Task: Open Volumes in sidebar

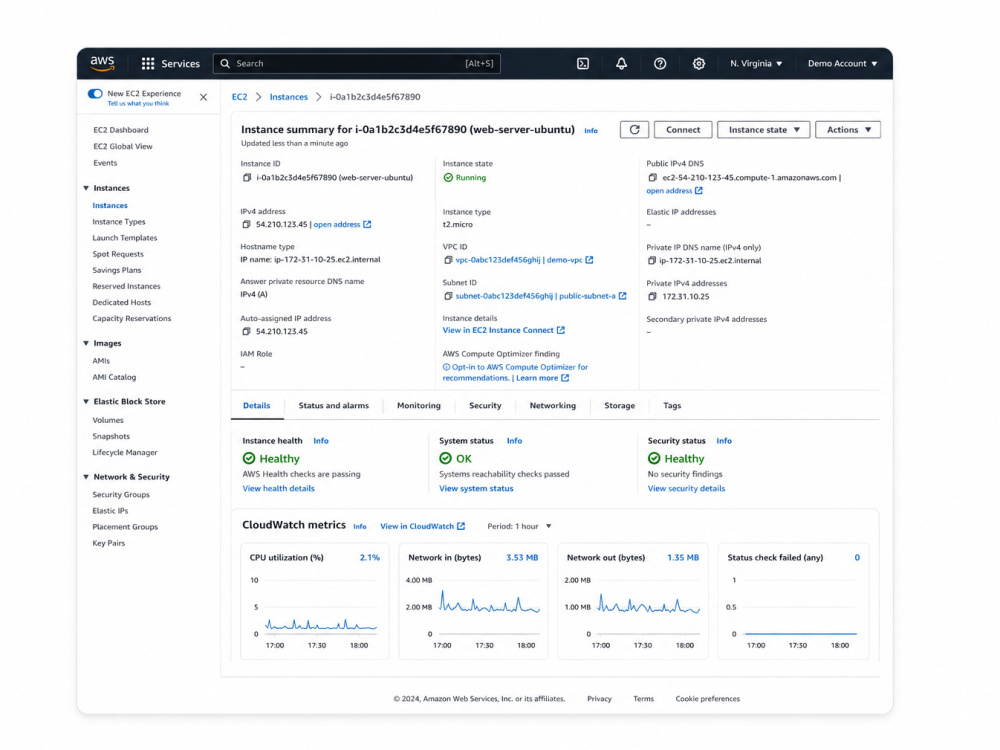Action: coord(108,420)
